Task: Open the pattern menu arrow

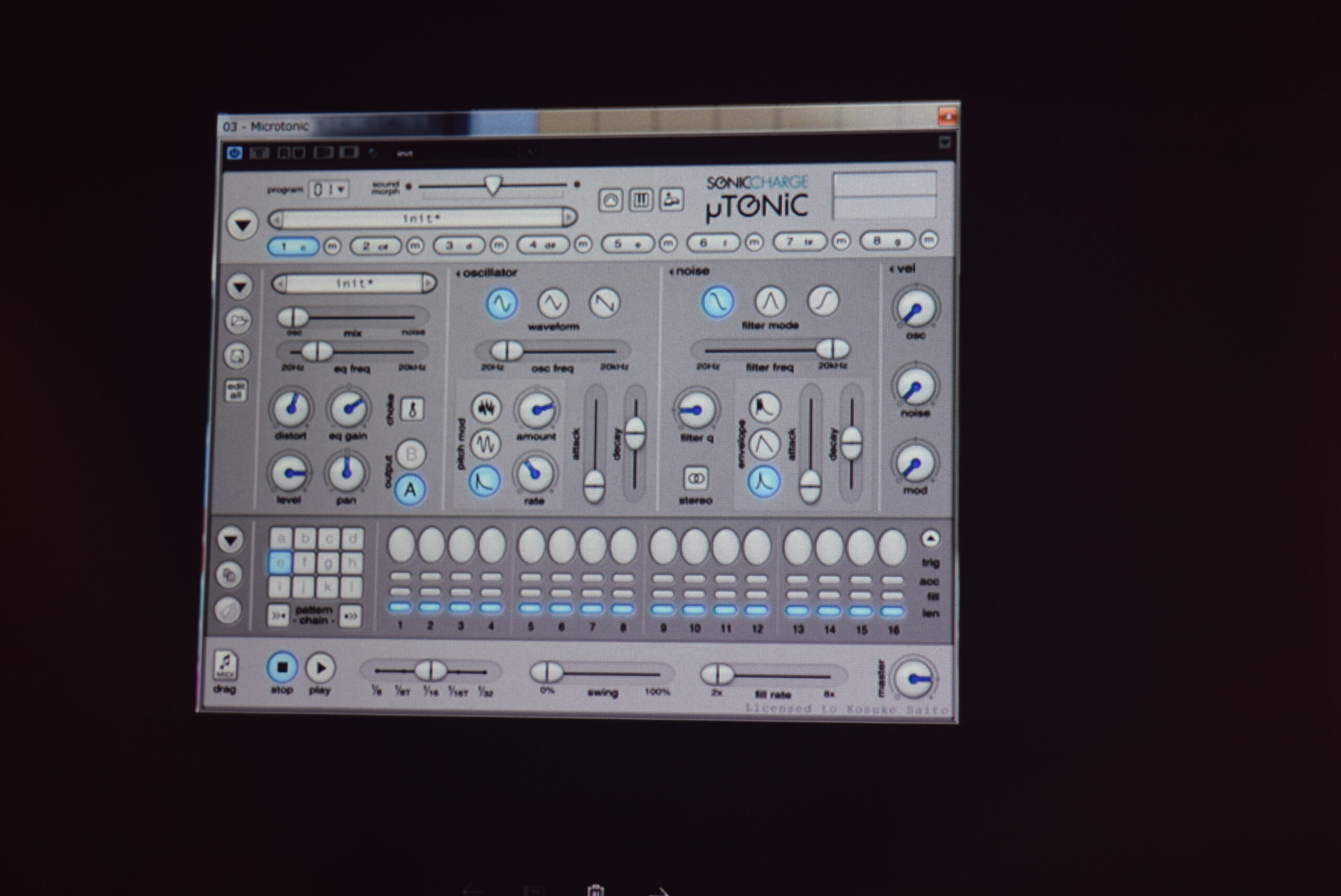Action: click(x=230, y=540)
